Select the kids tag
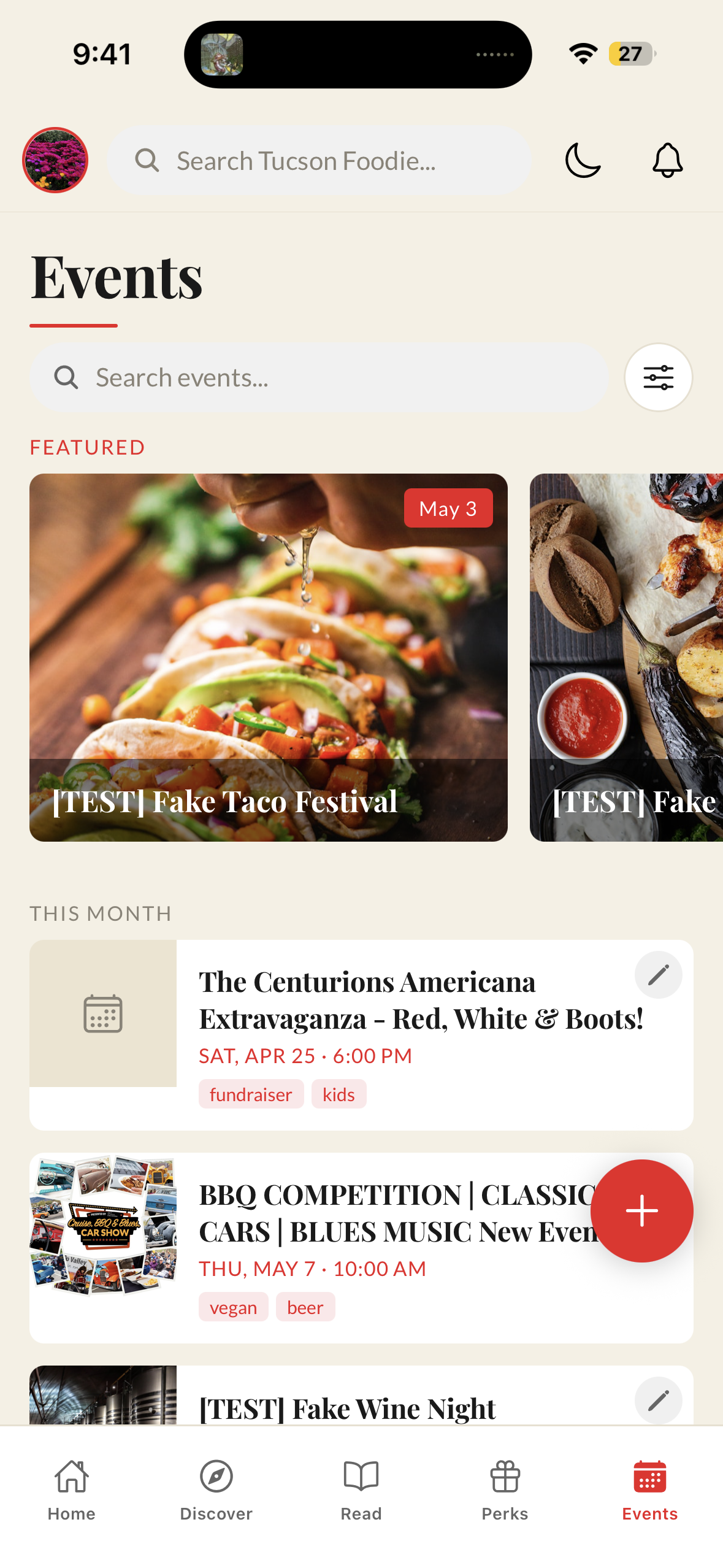Viewport: 723px width, 1568px height. pyautogui.click(x=339, y=1094)
